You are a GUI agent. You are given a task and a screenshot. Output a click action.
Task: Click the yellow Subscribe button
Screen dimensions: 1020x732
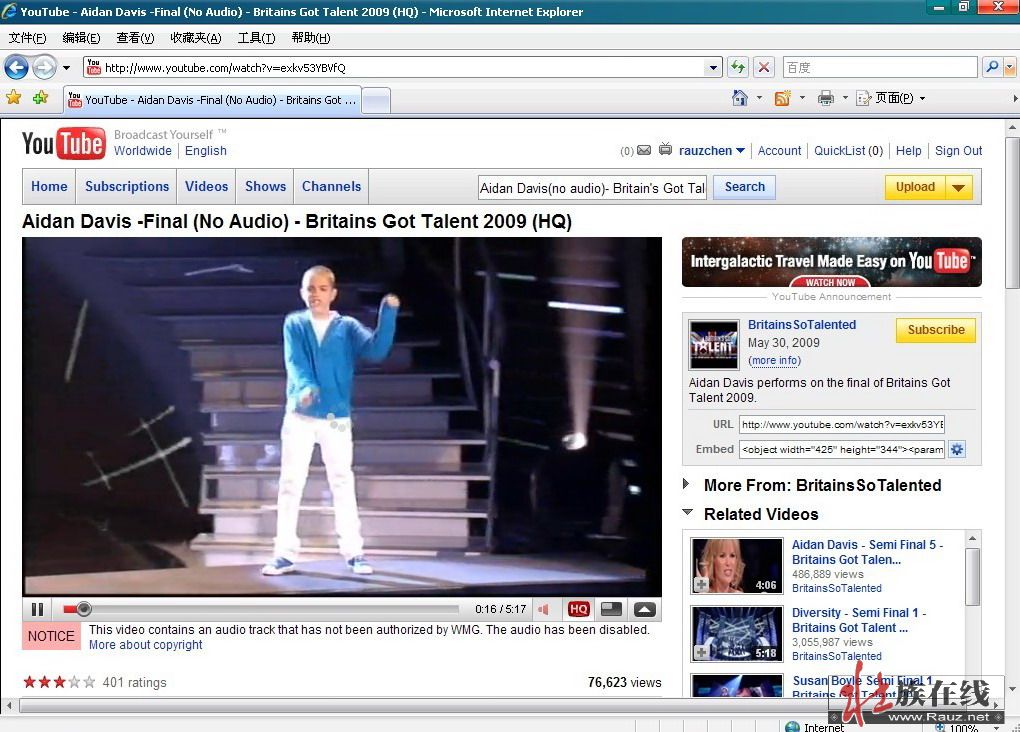click(935, 330)
